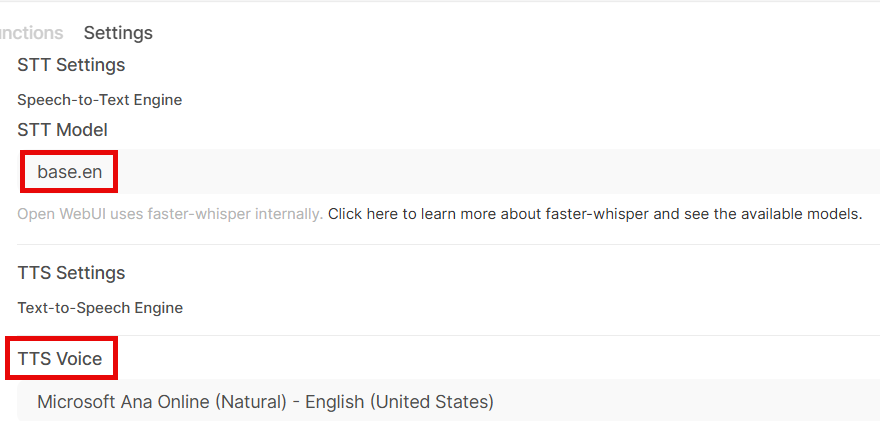Click the TTS Voice label
This screenshot has width=880, height=421.
pyautogui.click(x=60, y=358)
